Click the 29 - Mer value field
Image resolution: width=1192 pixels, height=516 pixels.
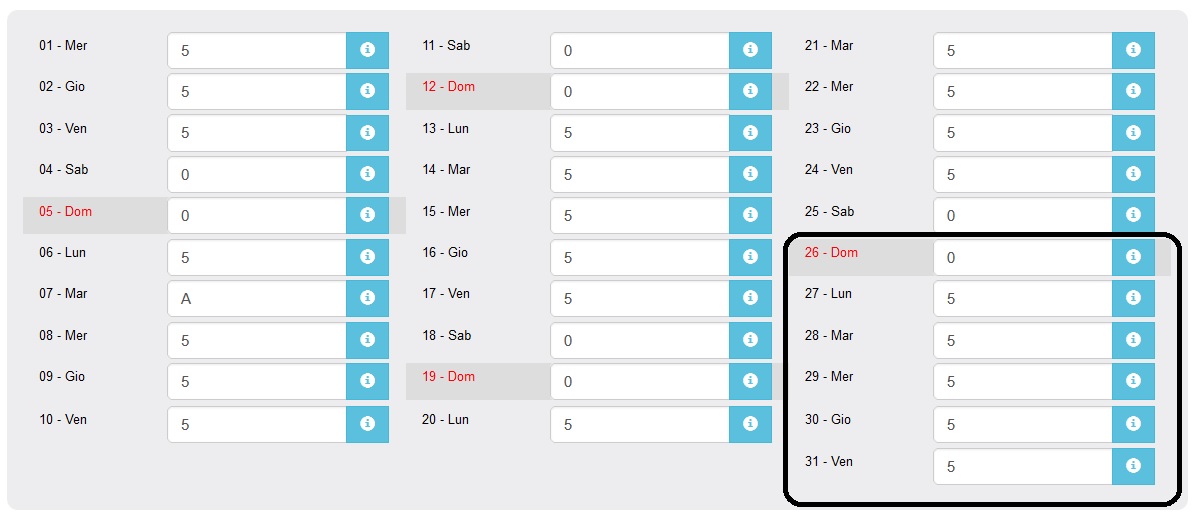1023,381
